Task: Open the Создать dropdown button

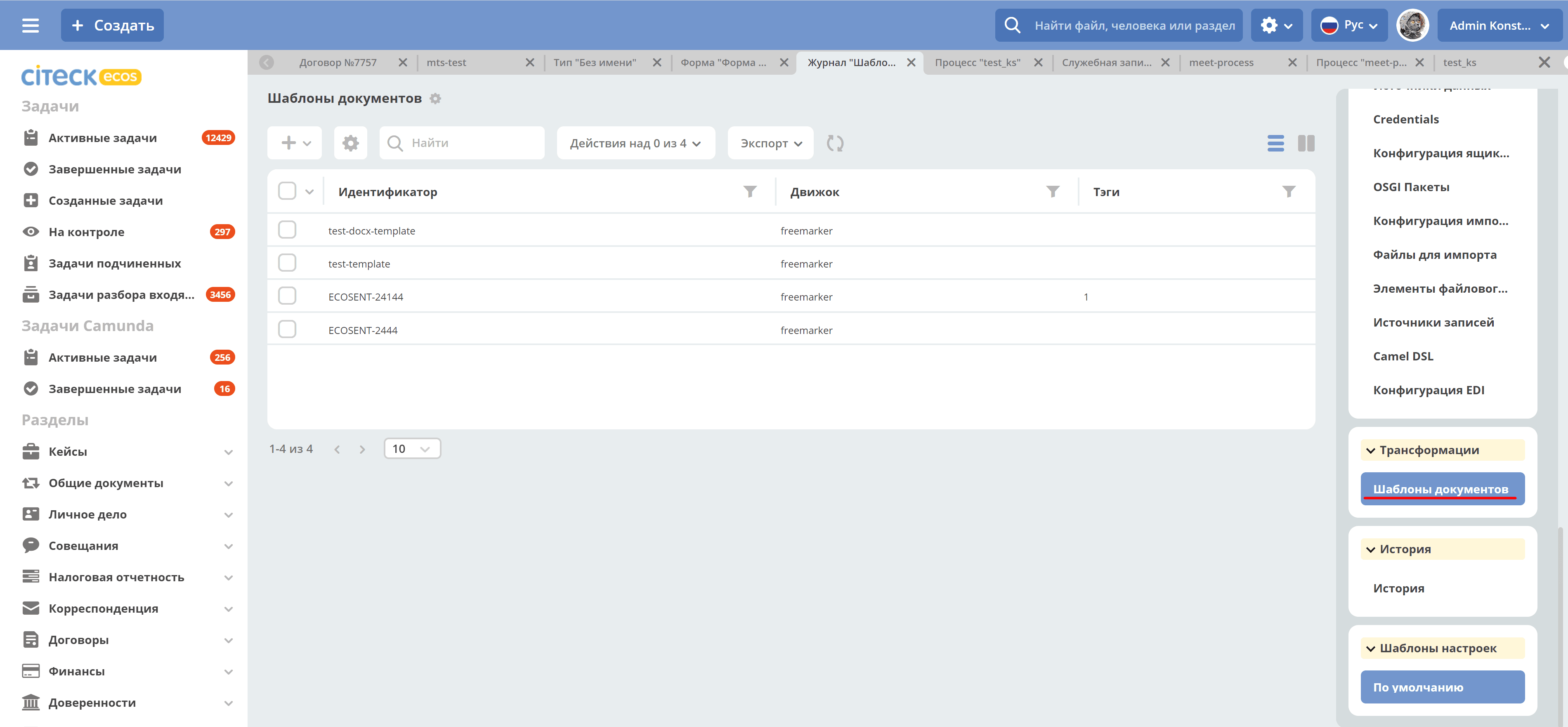Action: pos(113,26)
